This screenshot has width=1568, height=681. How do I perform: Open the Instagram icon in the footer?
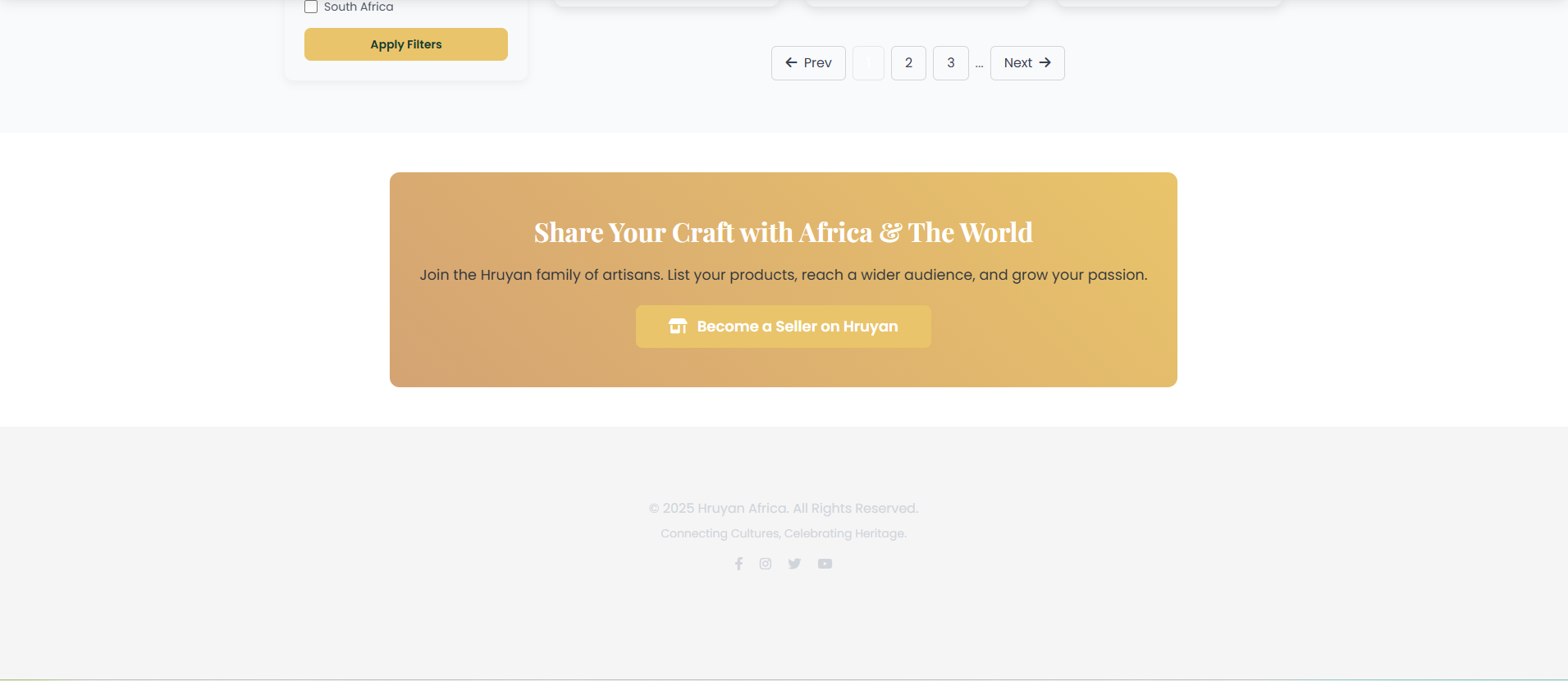pyautogui.click(x=766, y=564)
